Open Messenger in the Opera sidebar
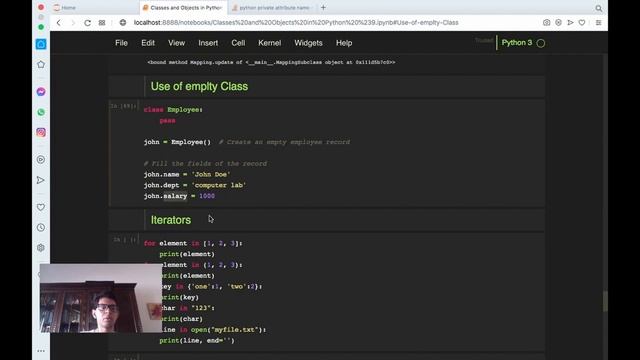This screenshot has width=640, height=360. [x=41, y=92]
